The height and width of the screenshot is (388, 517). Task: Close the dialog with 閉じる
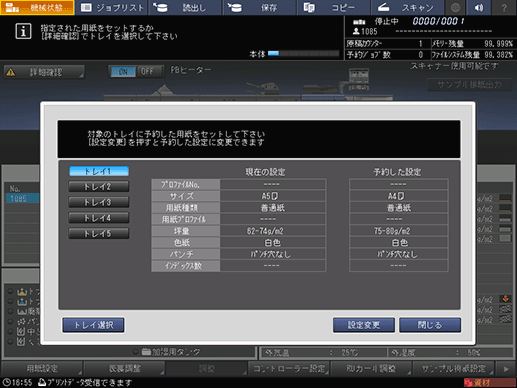coord(430,325)
